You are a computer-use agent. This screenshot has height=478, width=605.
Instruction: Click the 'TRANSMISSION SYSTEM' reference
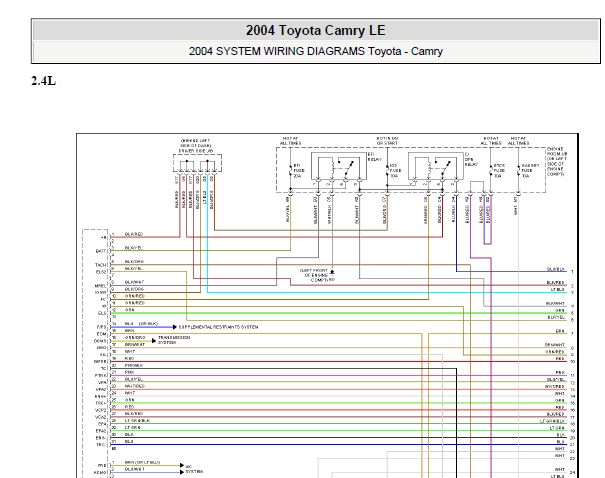tap(174, 340)
